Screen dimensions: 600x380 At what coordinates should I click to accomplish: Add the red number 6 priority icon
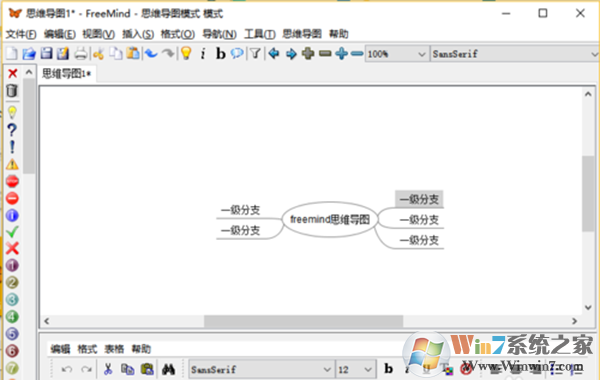[x=12, y=351]
